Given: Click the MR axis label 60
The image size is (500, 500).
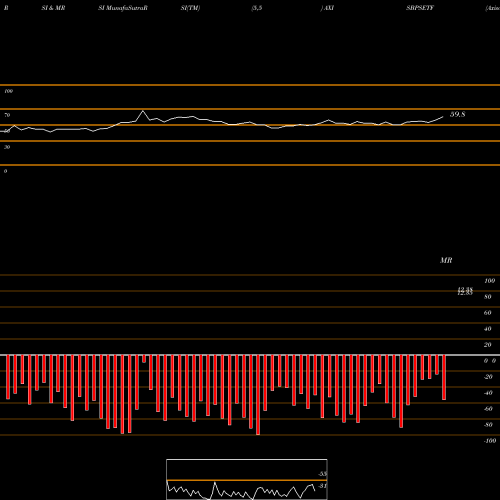Looking at the screenshot, I should click(488, 313).
